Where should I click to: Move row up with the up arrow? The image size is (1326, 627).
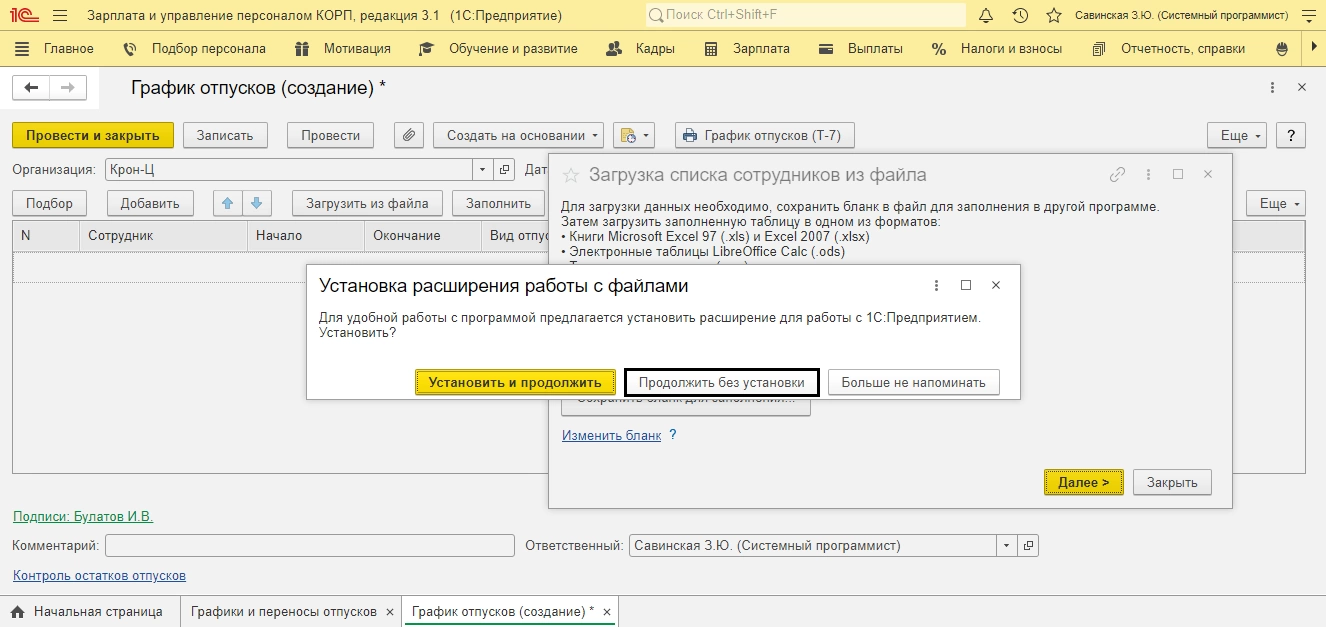coord(228,203)
